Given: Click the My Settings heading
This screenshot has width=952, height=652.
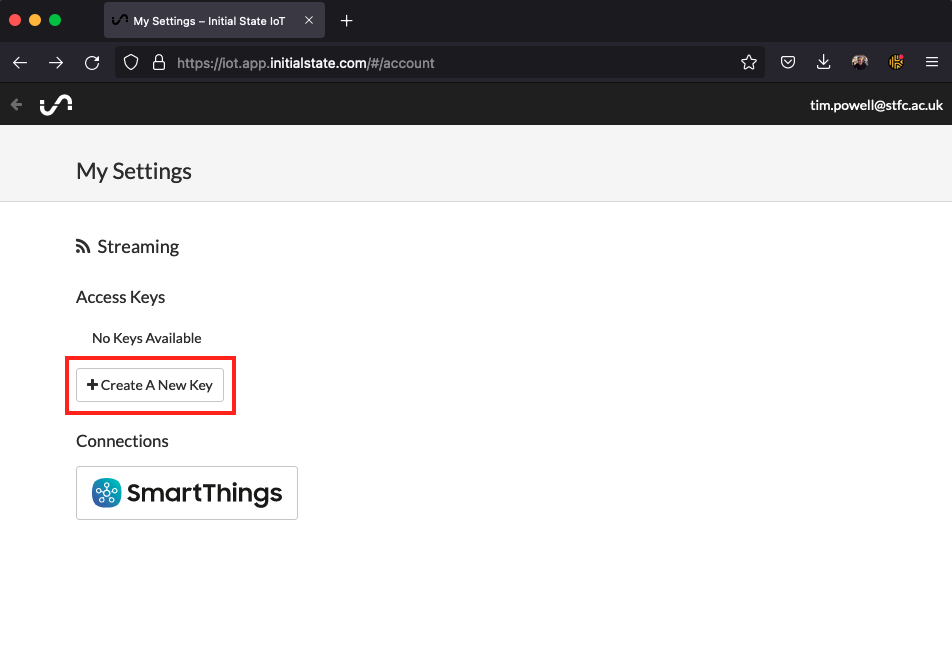Looking at the screenshot, I should pyautogui.click(x=134, y=171).
